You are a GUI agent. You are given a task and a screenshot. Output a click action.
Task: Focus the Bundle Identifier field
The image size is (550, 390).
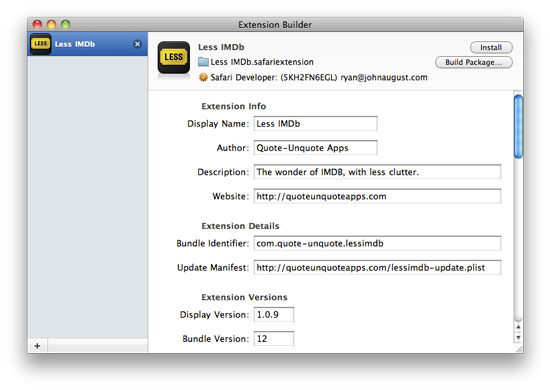377,243
